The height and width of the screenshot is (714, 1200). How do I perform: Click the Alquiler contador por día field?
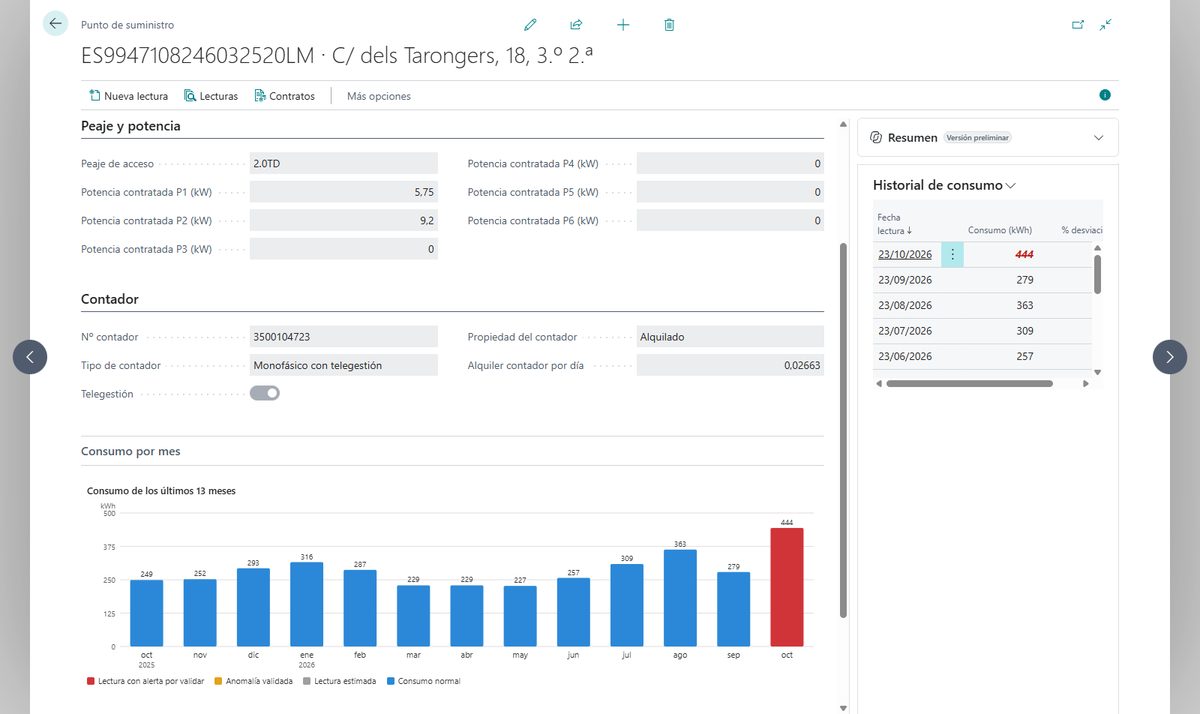[730, 365]
